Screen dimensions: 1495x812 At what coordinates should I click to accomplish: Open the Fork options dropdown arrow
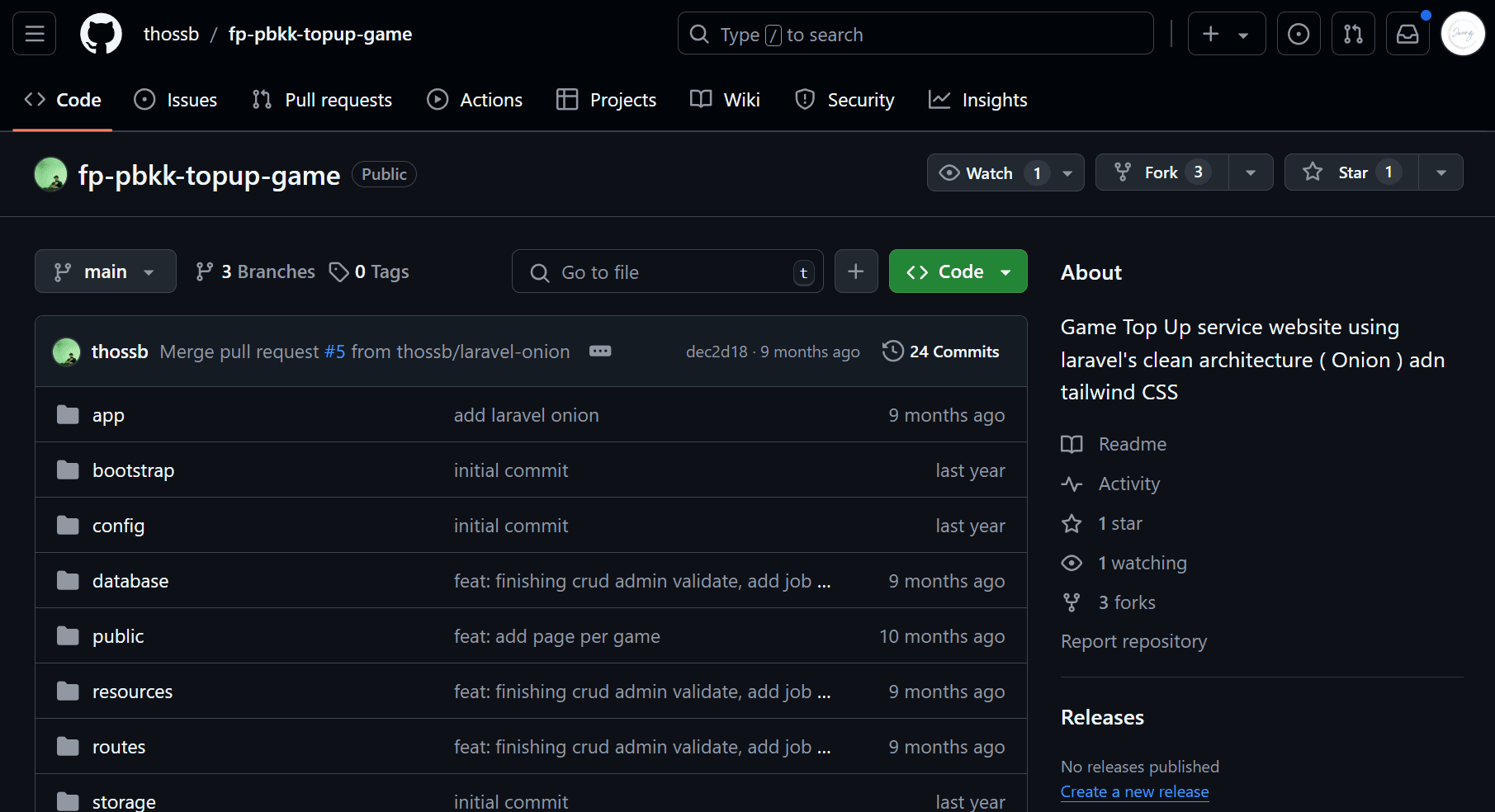point(1251,172)
